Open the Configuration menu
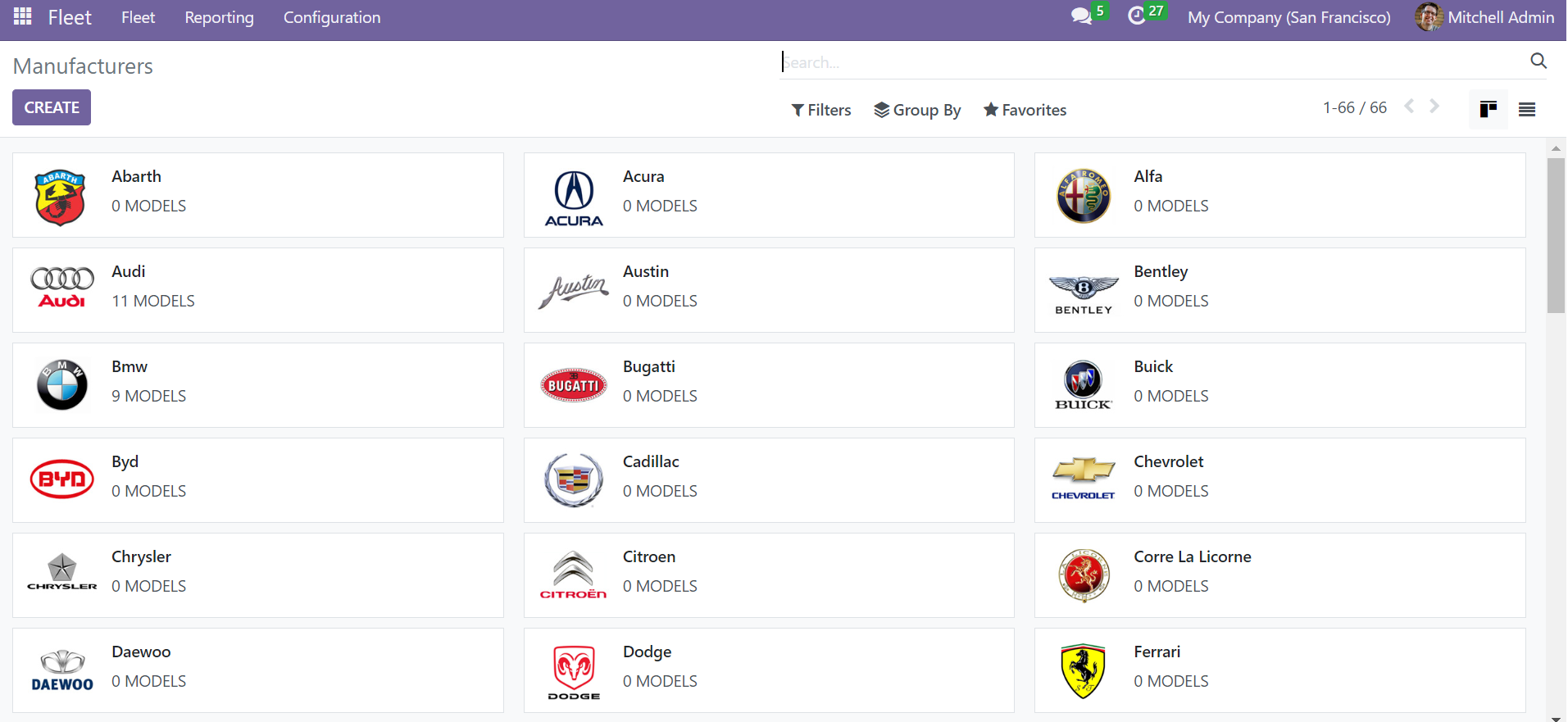Viewport: 1568px width, 722px height. (x=332, y=17)
